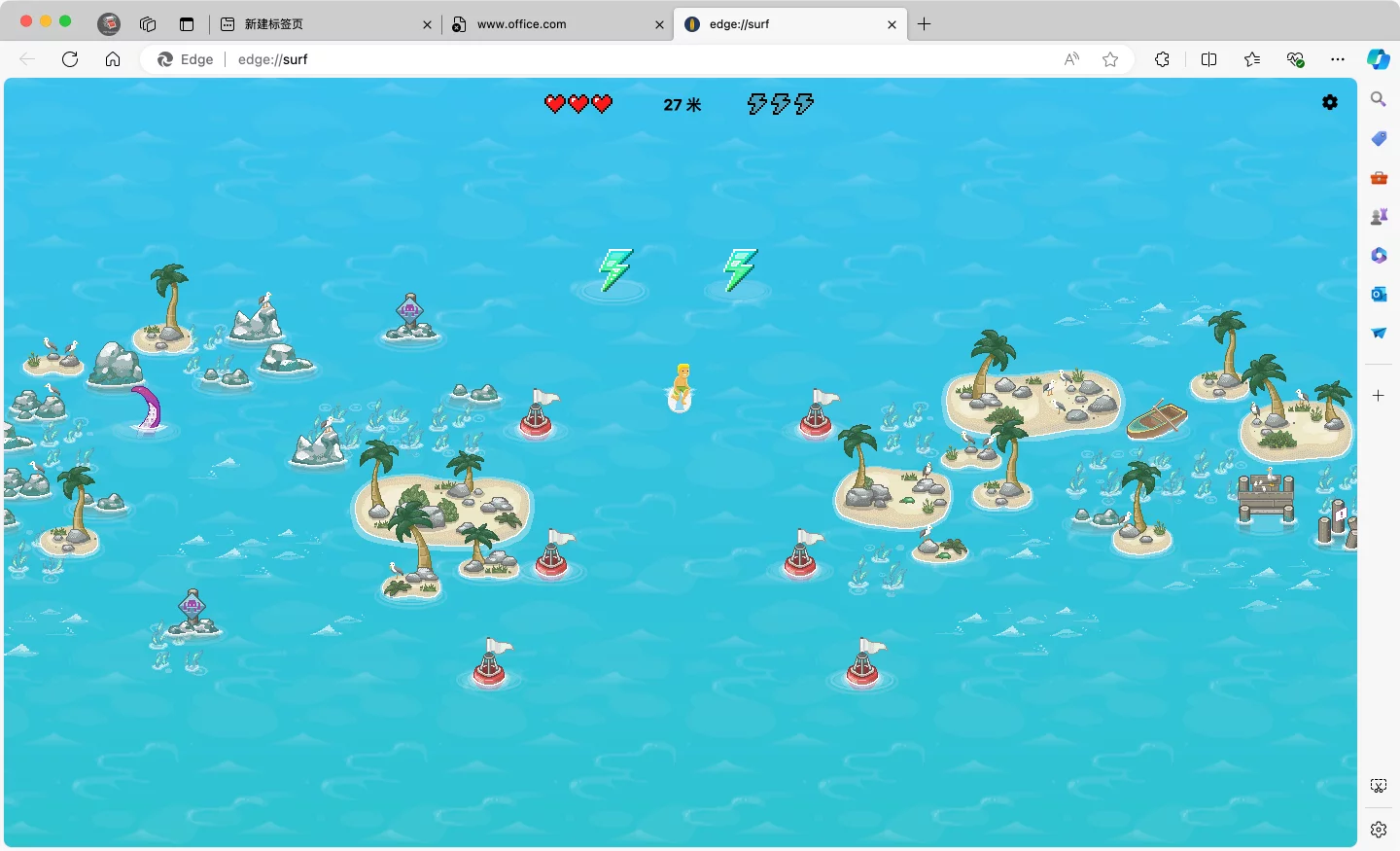Add this page to favorites star
This screenshot has width=1400, height=851.
pyautogui.click(x=1110, y=59)
